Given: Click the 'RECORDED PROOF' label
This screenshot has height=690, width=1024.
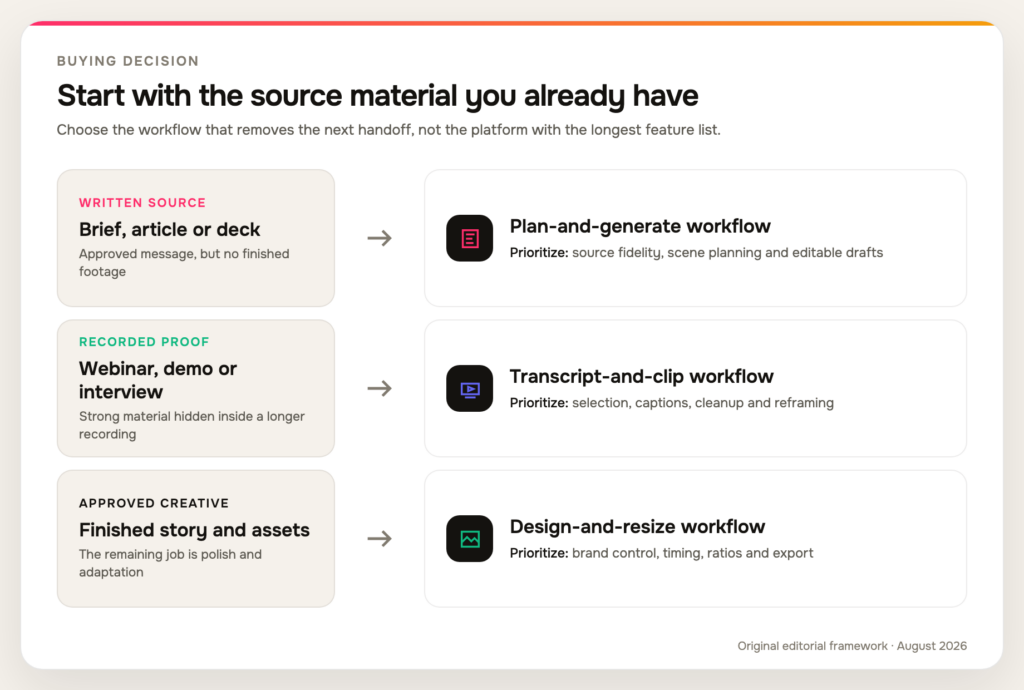Looking at the screenshot, I should point(144,342).
